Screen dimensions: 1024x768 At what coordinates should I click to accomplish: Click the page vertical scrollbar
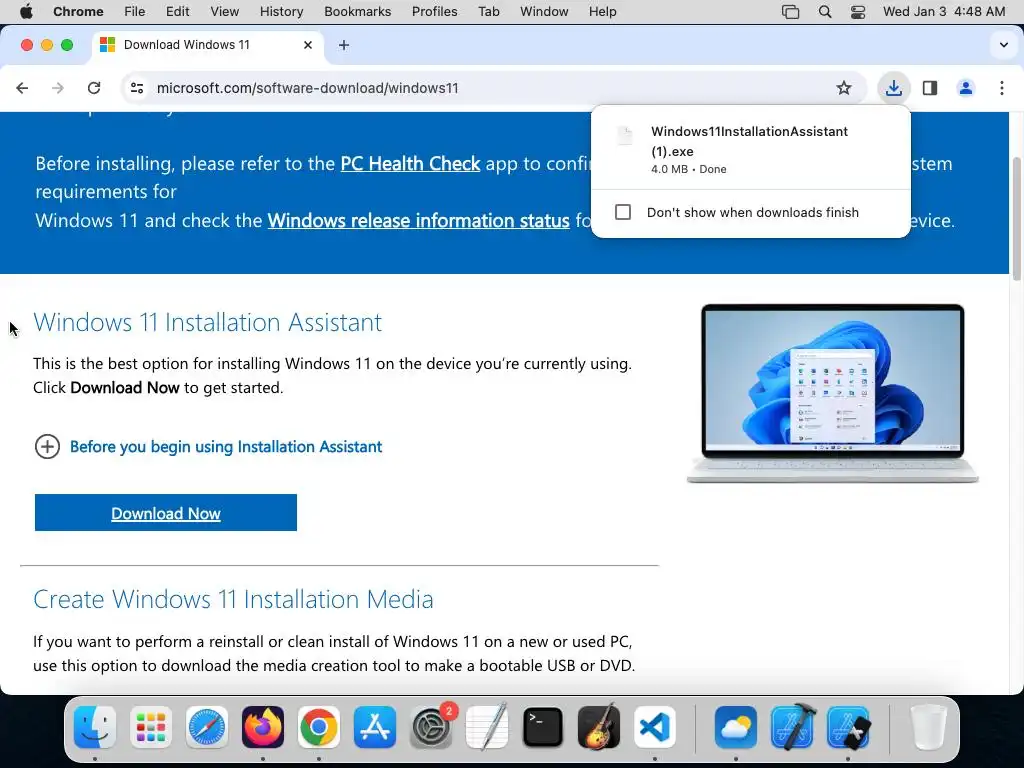[1016, 219]
